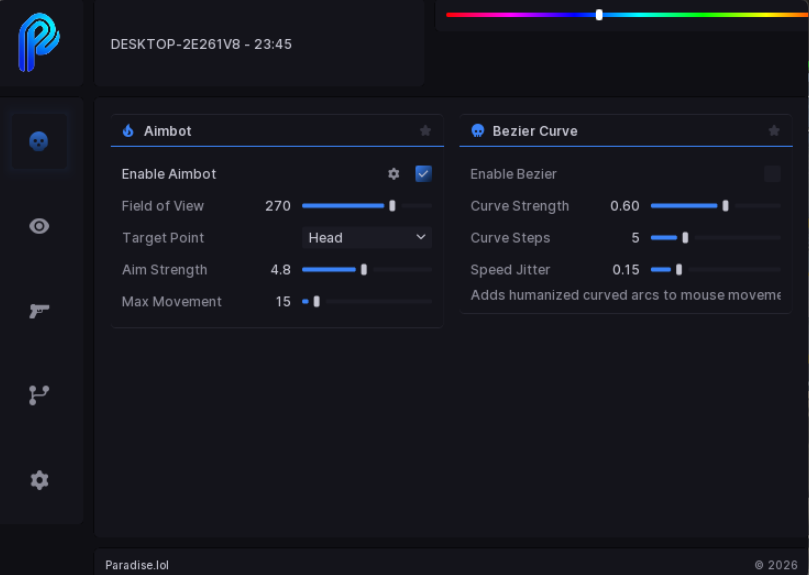Click the rainbow hue slider handle
809x575 pixels.
coord(599,15)
